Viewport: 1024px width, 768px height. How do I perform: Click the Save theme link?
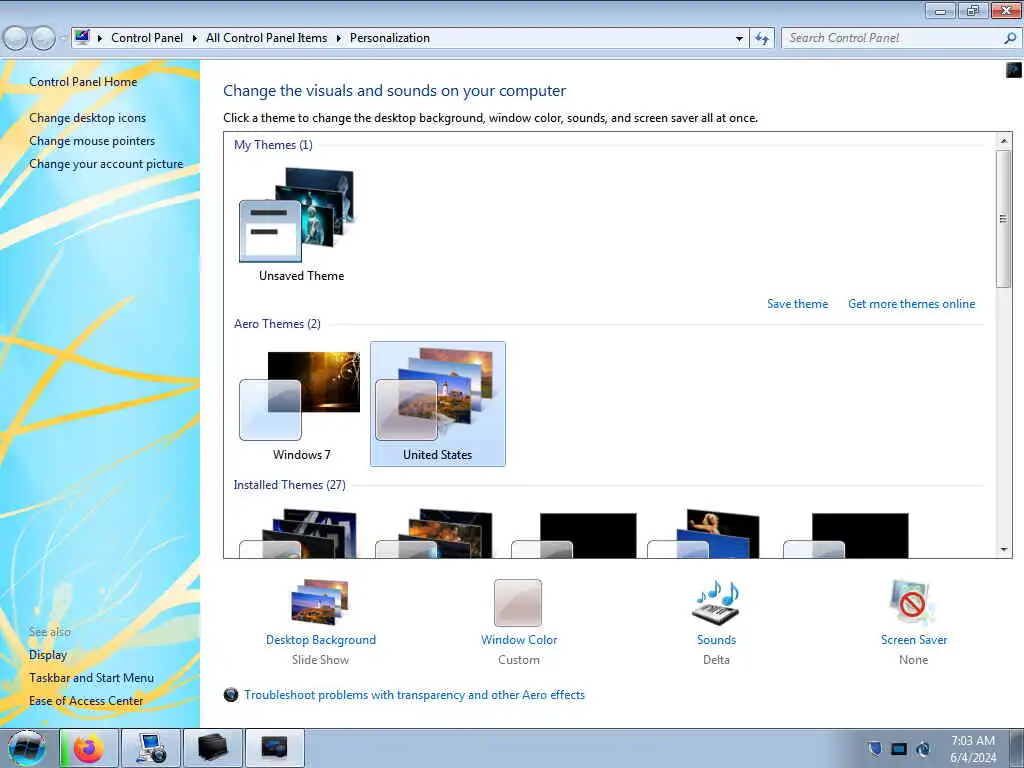[797, 304]
